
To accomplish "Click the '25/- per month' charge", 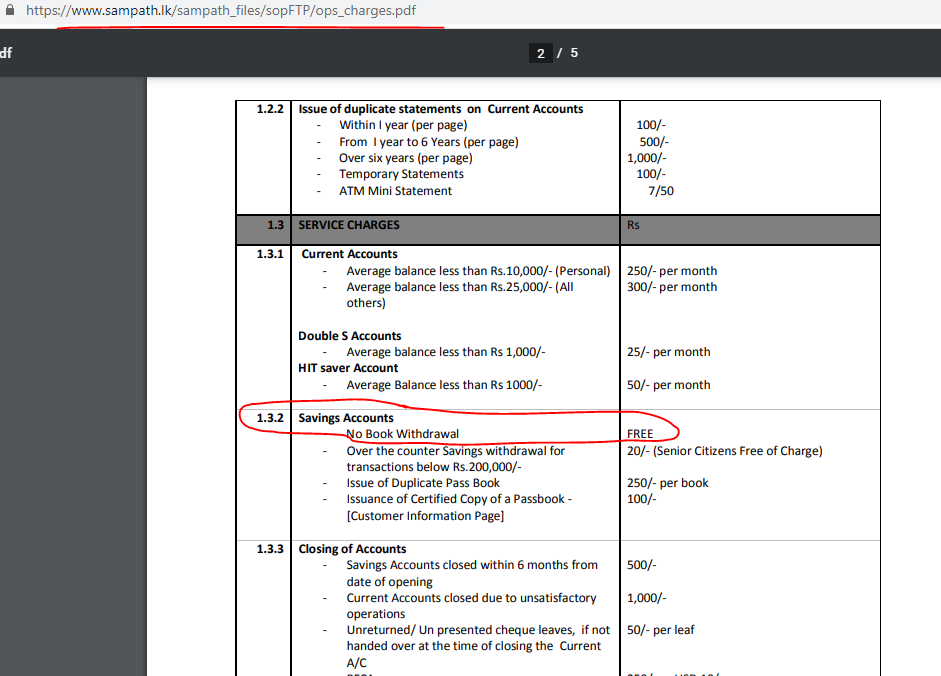I will click(x=669, y=352).
